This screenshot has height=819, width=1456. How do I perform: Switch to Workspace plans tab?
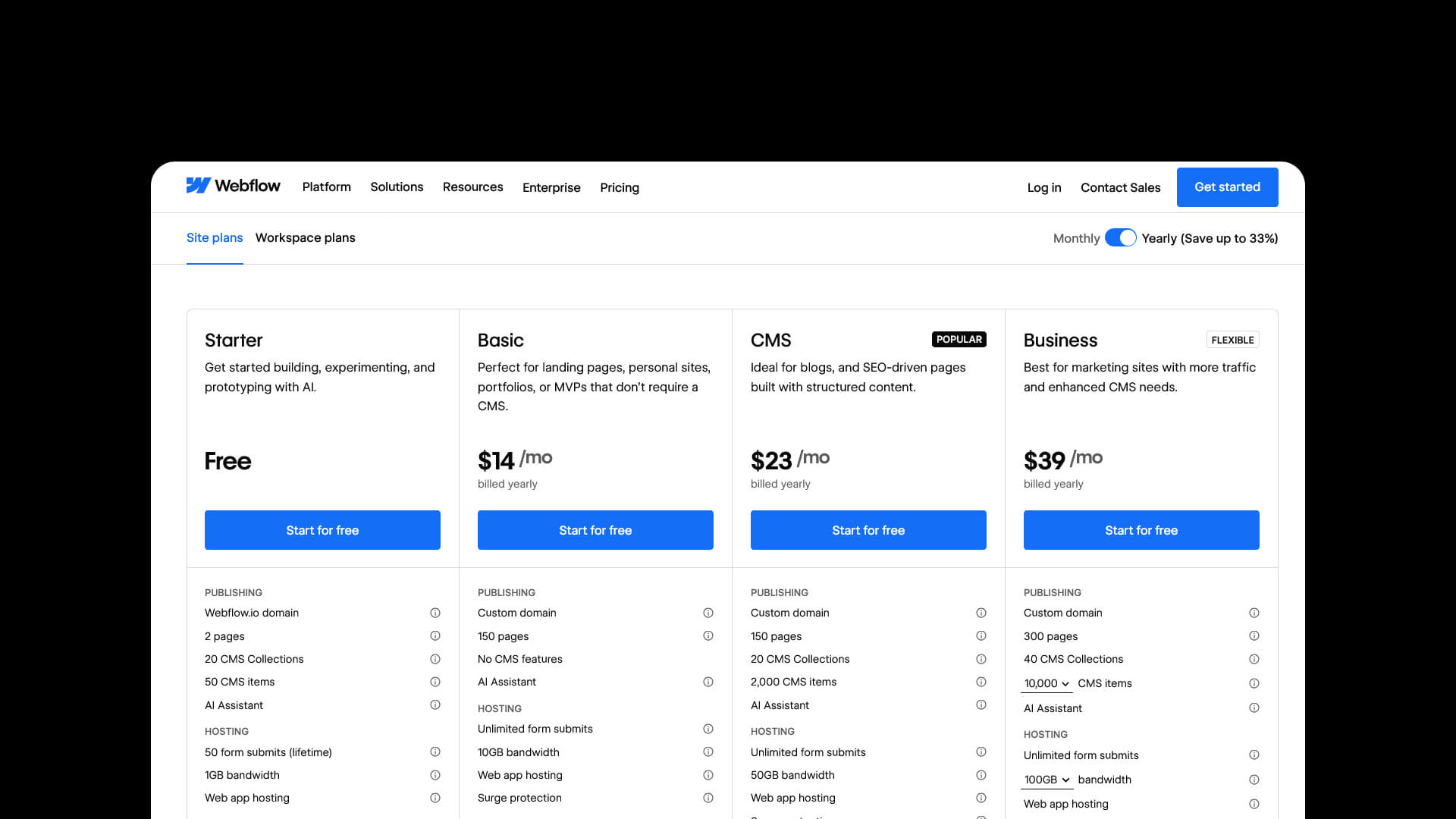coord(305,237)
